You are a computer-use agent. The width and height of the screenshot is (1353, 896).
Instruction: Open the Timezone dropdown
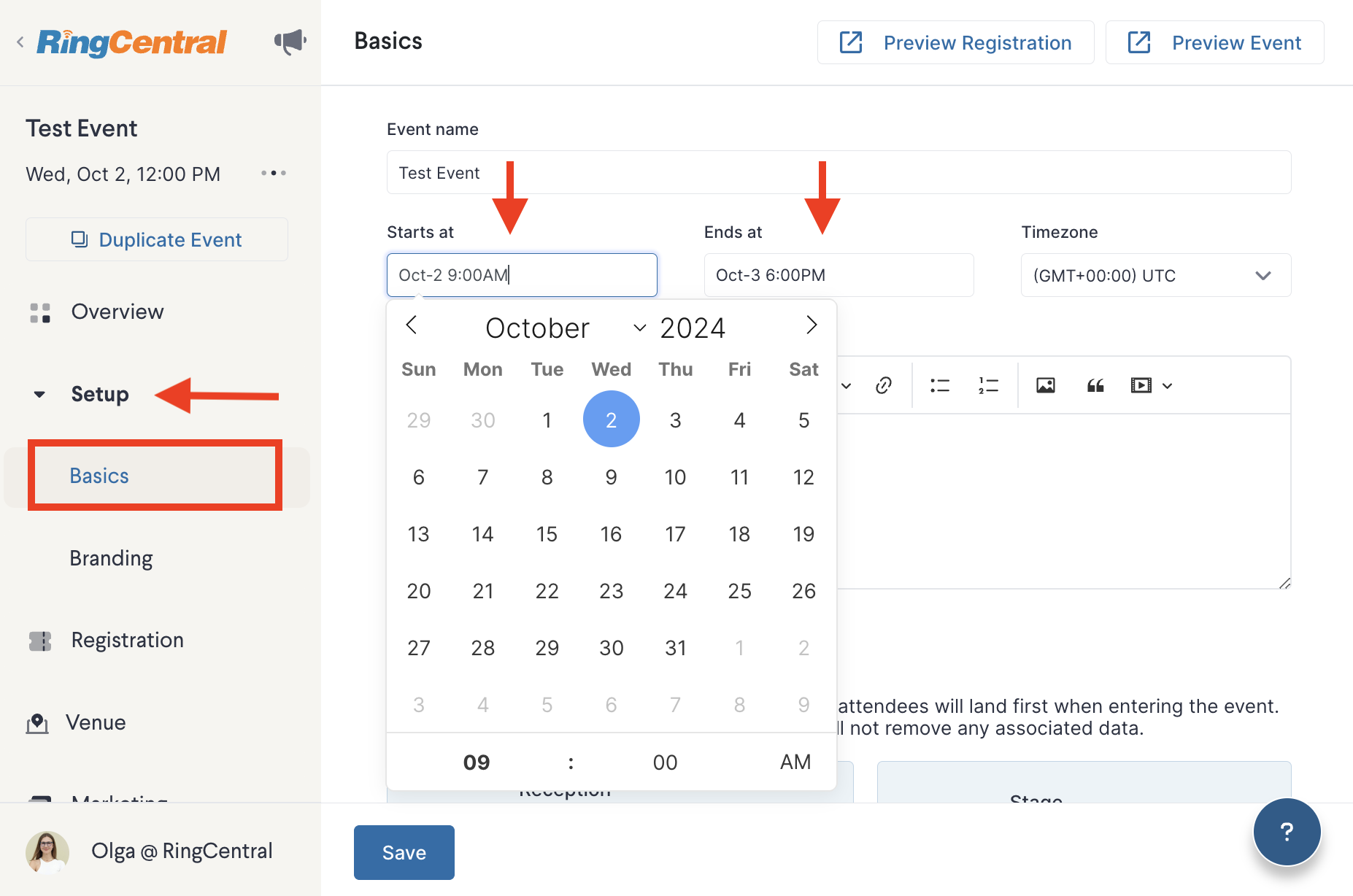[1156, 275]
